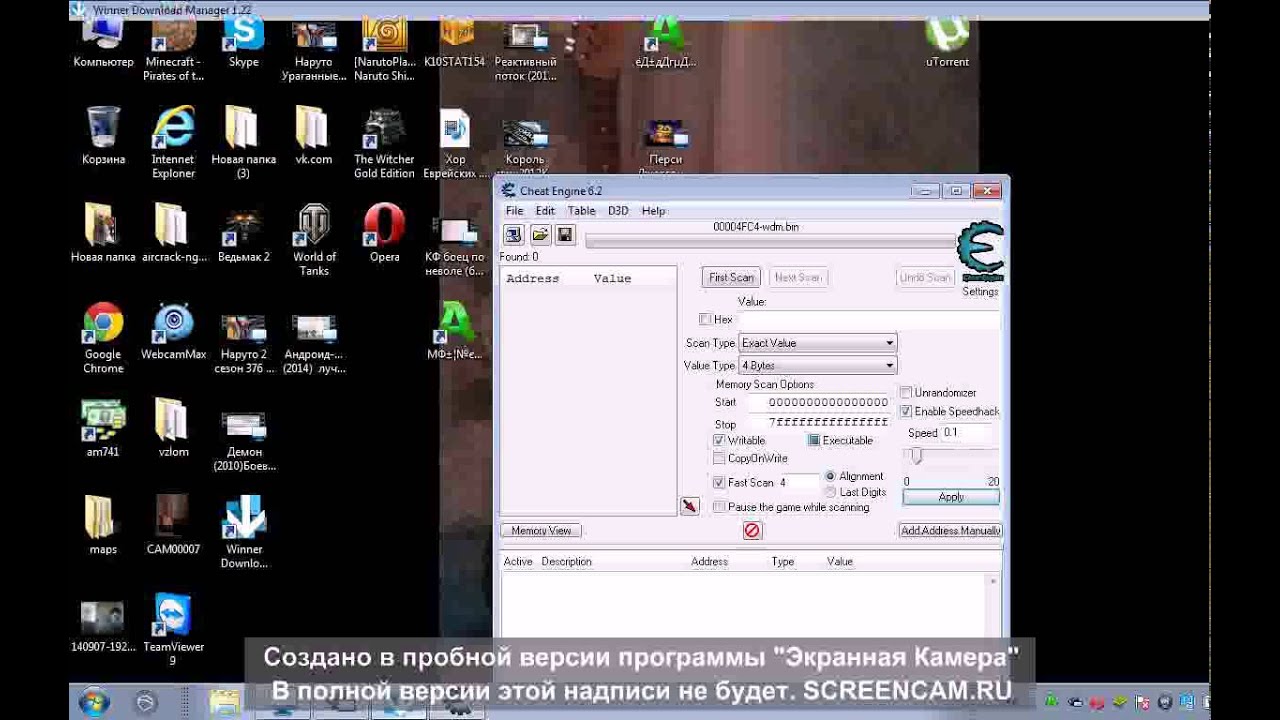Open the CAM00007 image file icon

(173, 526)
